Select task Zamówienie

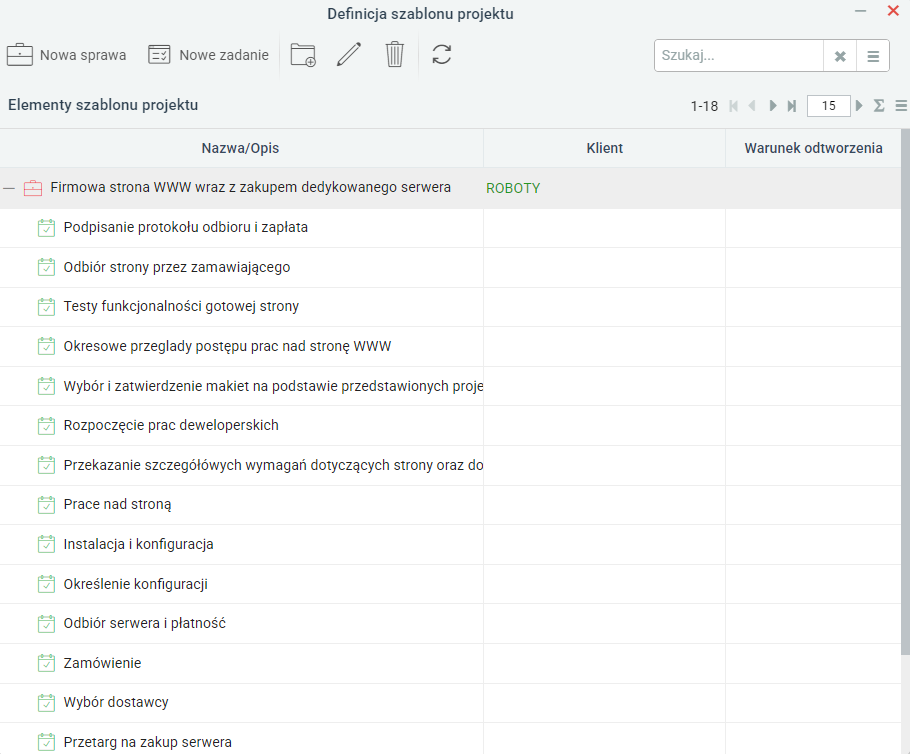(x=450, y=663)
